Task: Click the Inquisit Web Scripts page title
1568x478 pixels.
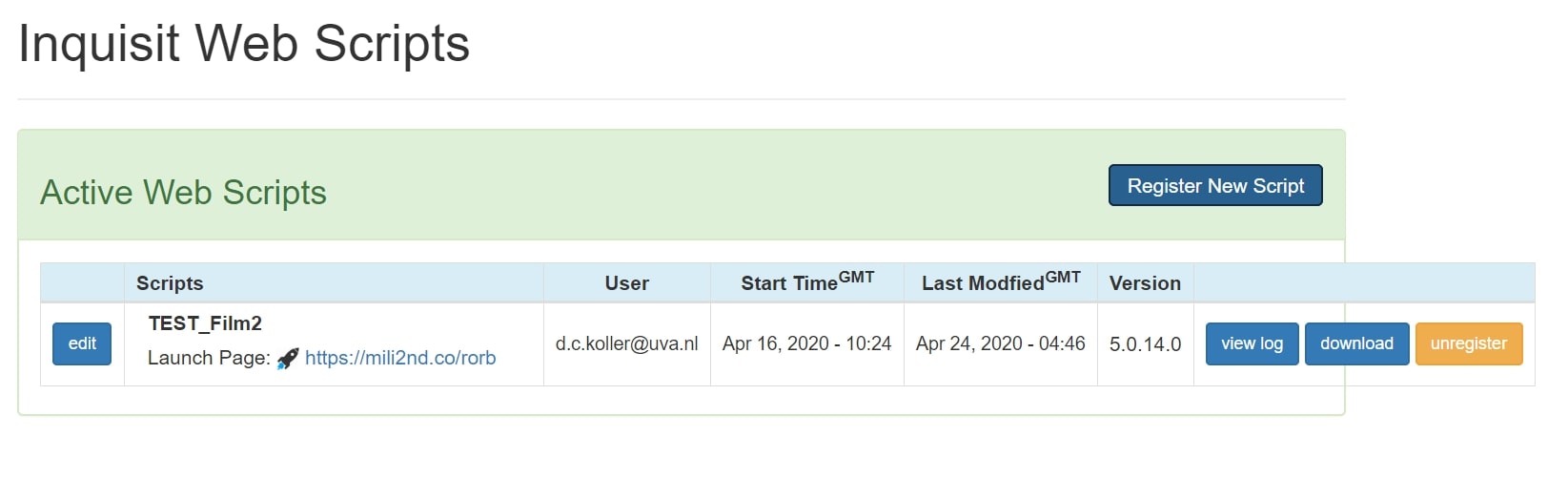Action: 244,44
